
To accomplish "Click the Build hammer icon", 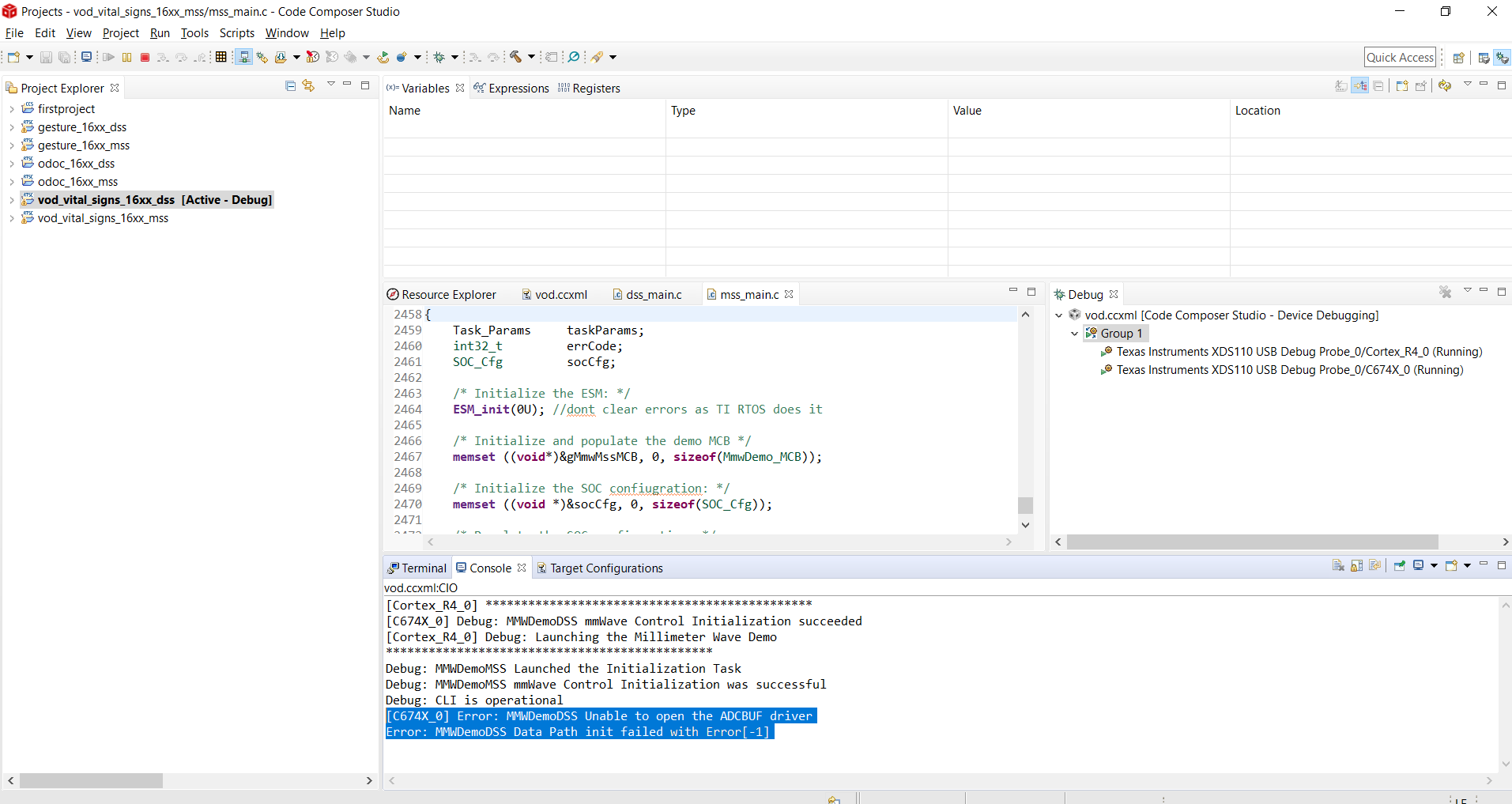I will click(515, 57).
